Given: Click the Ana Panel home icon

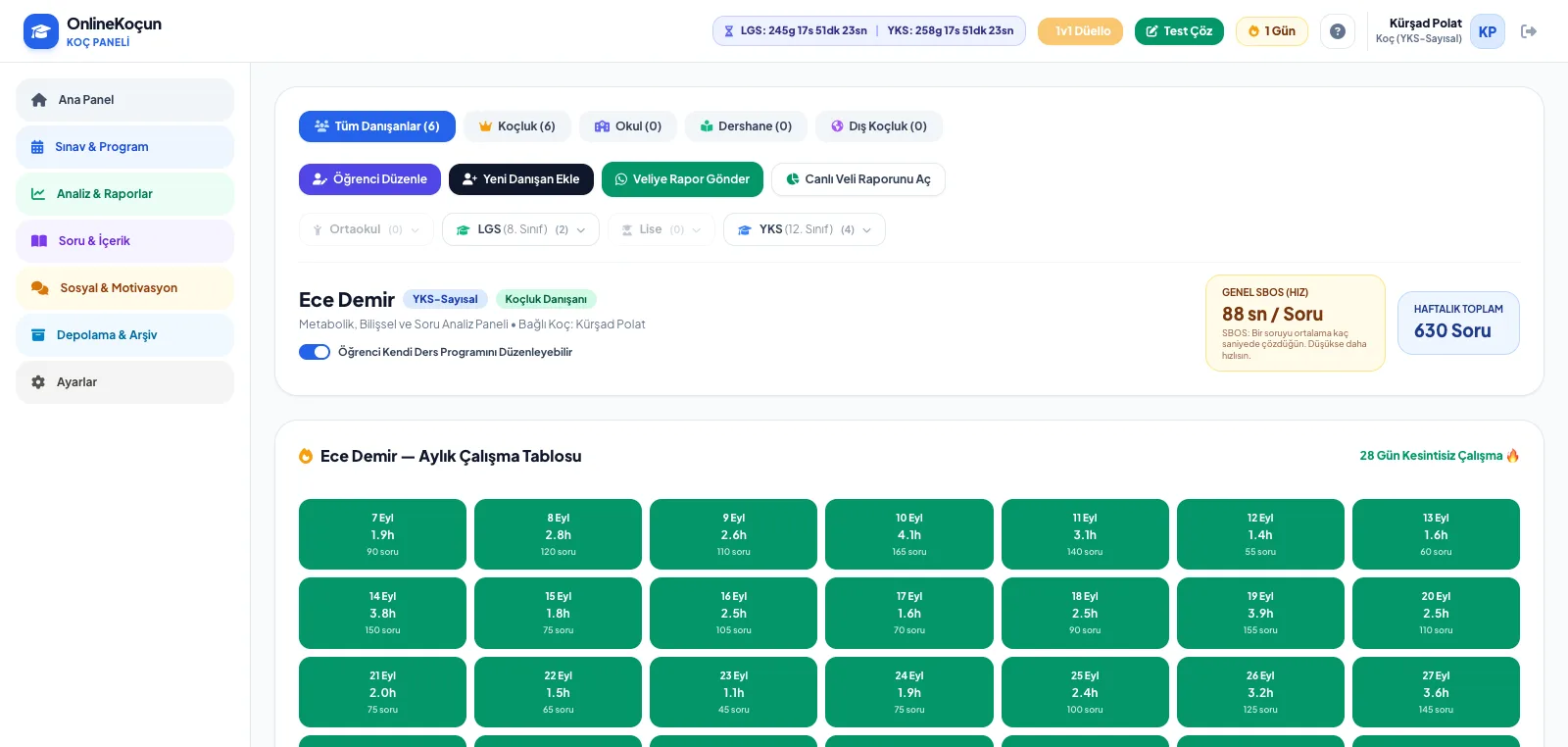Looking at the screenshot, I should pos(39,100).
